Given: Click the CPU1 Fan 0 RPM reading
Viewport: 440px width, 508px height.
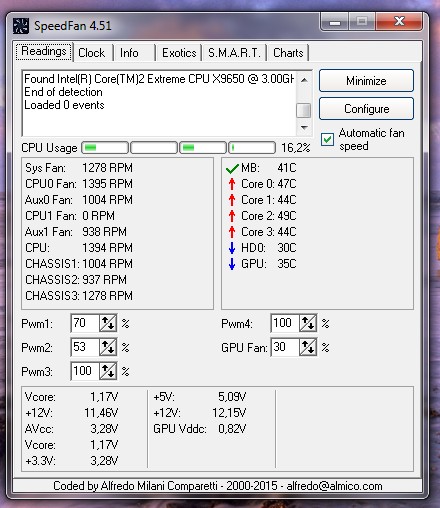Looking at the screenshot, I should pos(70,216).
